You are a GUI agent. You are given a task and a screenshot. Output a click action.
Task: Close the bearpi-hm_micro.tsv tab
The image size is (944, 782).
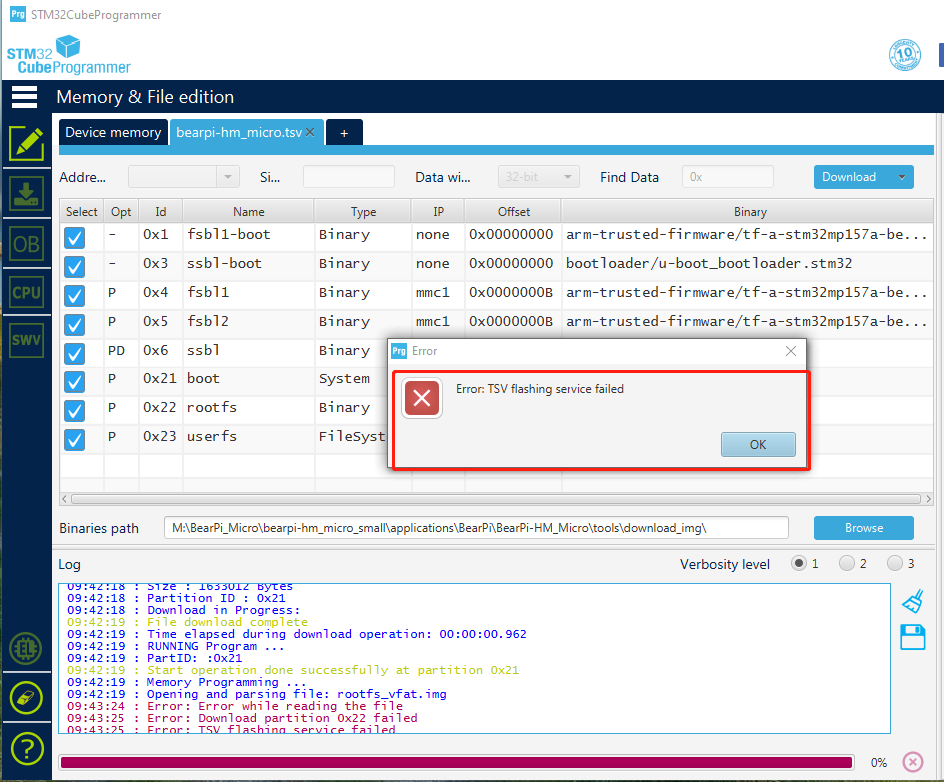[310, 132]
